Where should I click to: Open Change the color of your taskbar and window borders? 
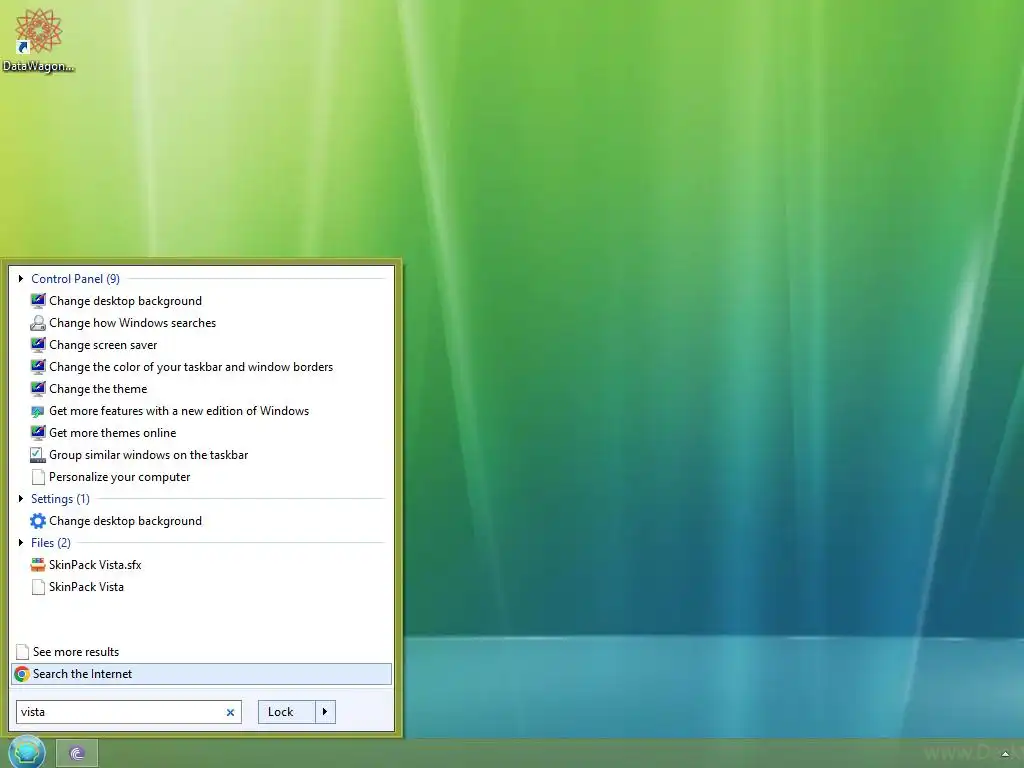191,367
